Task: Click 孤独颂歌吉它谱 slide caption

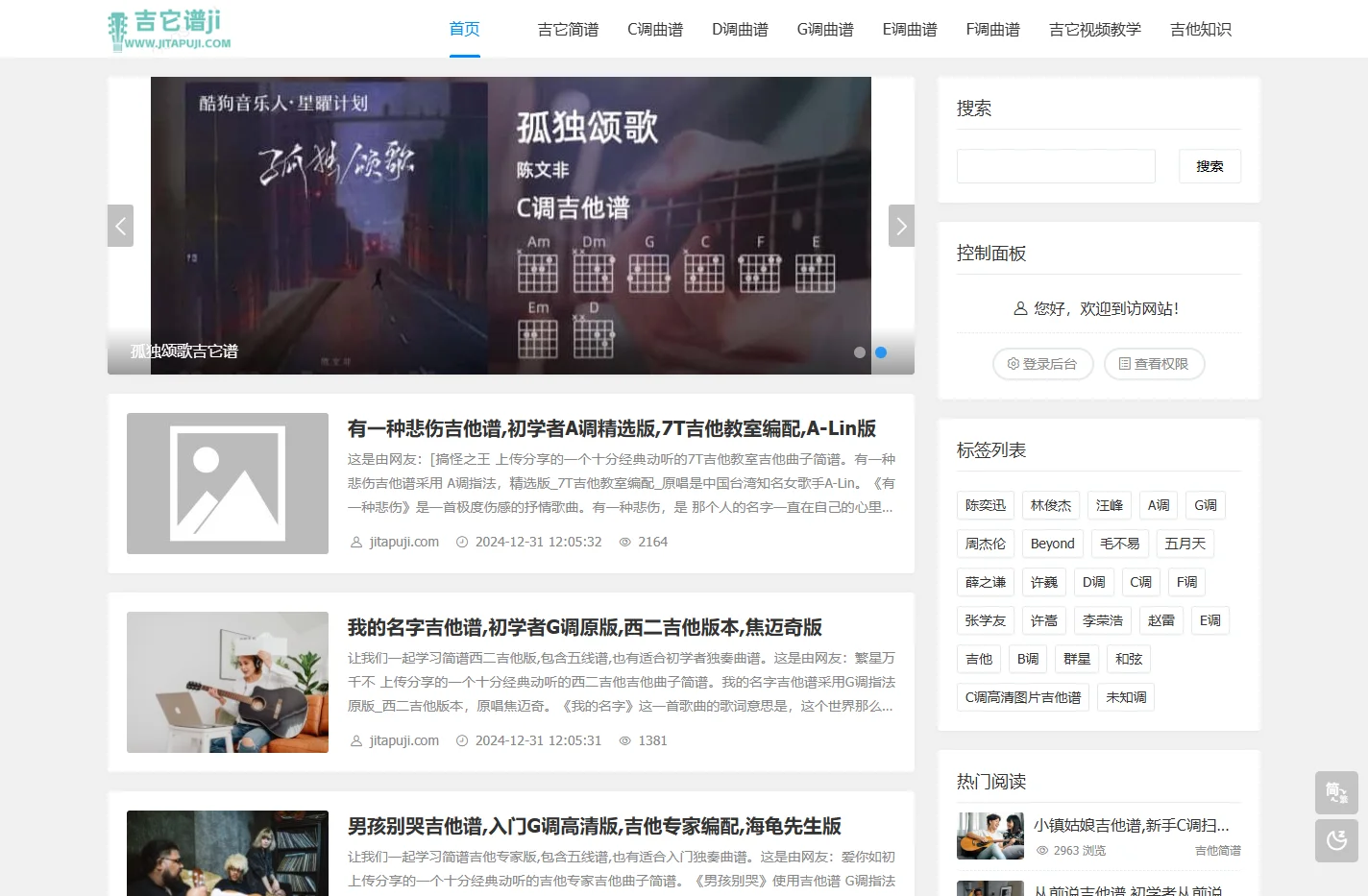Action: (x=184, y=351)
